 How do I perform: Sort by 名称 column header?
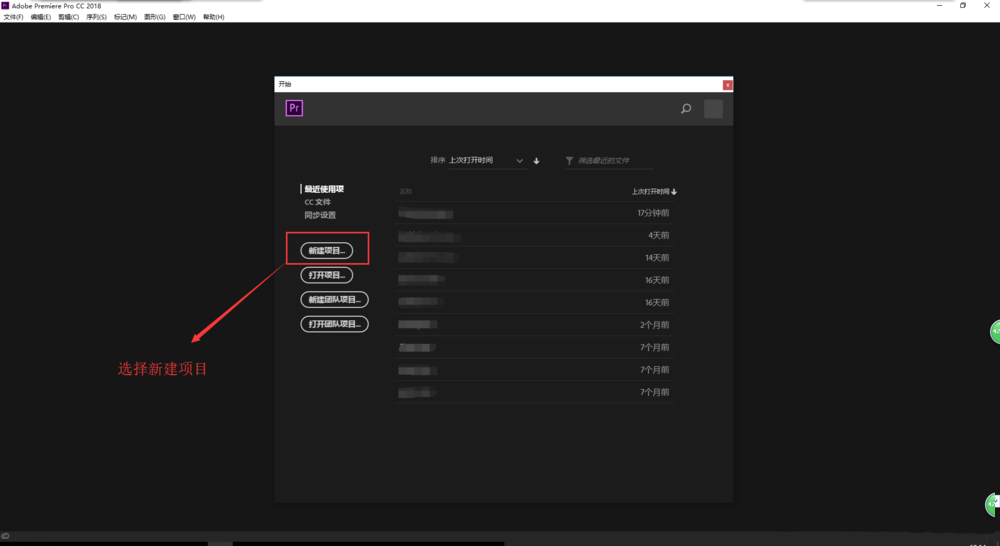click(406, 191)
